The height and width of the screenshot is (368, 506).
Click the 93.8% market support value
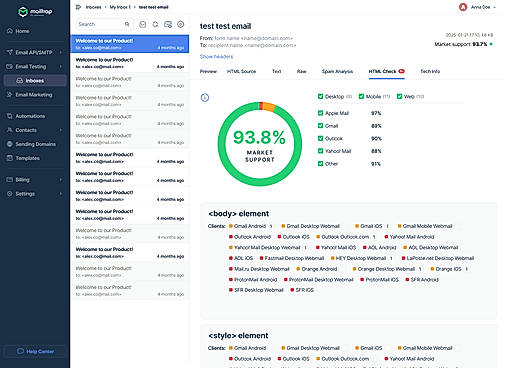click(259, 137)
